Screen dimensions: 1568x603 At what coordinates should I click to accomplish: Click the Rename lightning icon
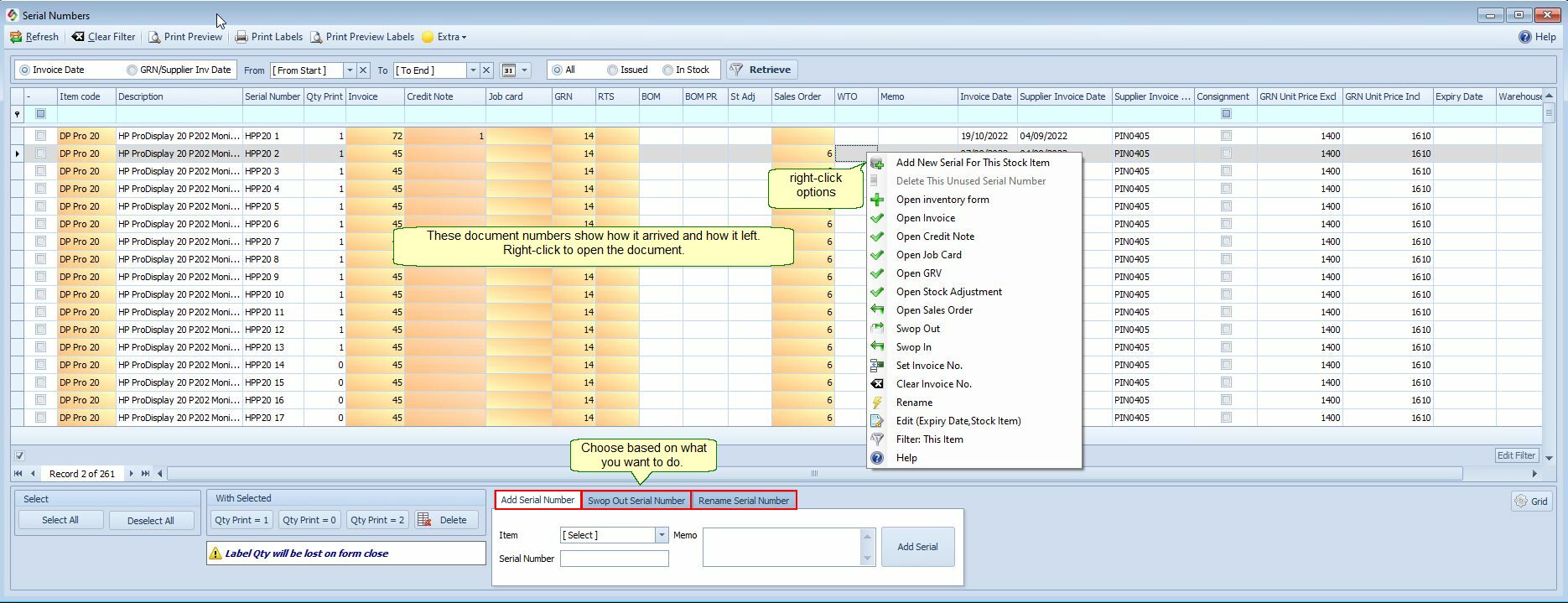coord(877,403)
